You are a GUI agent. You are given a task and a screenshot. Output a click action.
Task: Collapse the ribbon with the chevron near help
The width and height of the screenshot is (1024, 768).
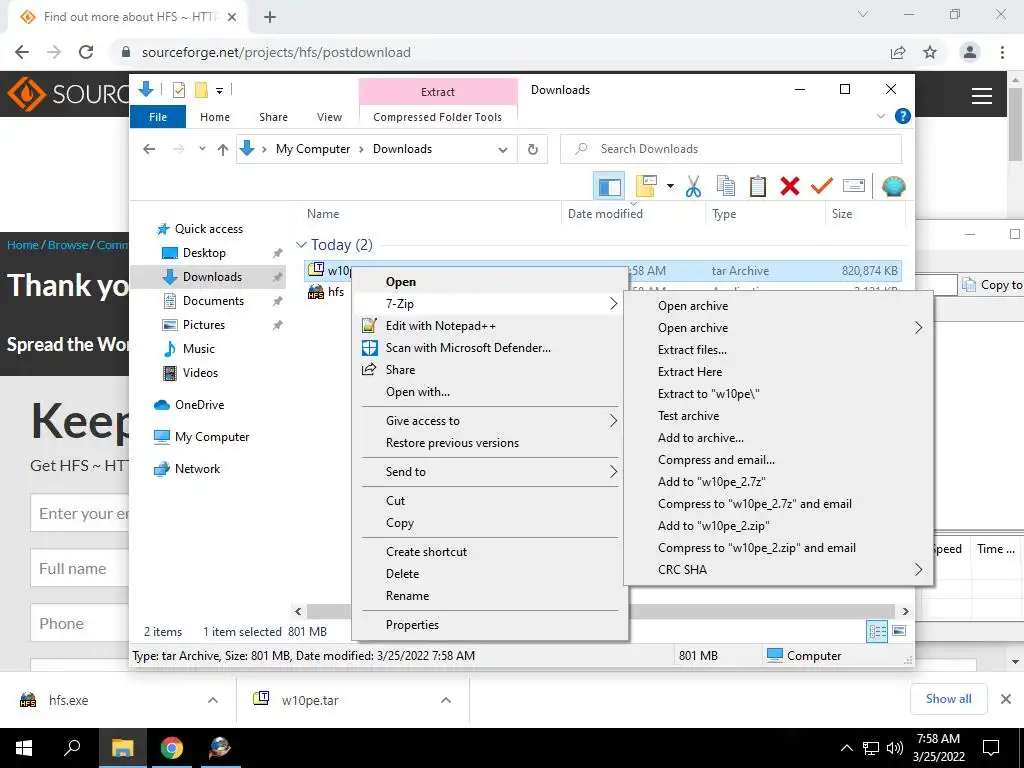(880, 116)
